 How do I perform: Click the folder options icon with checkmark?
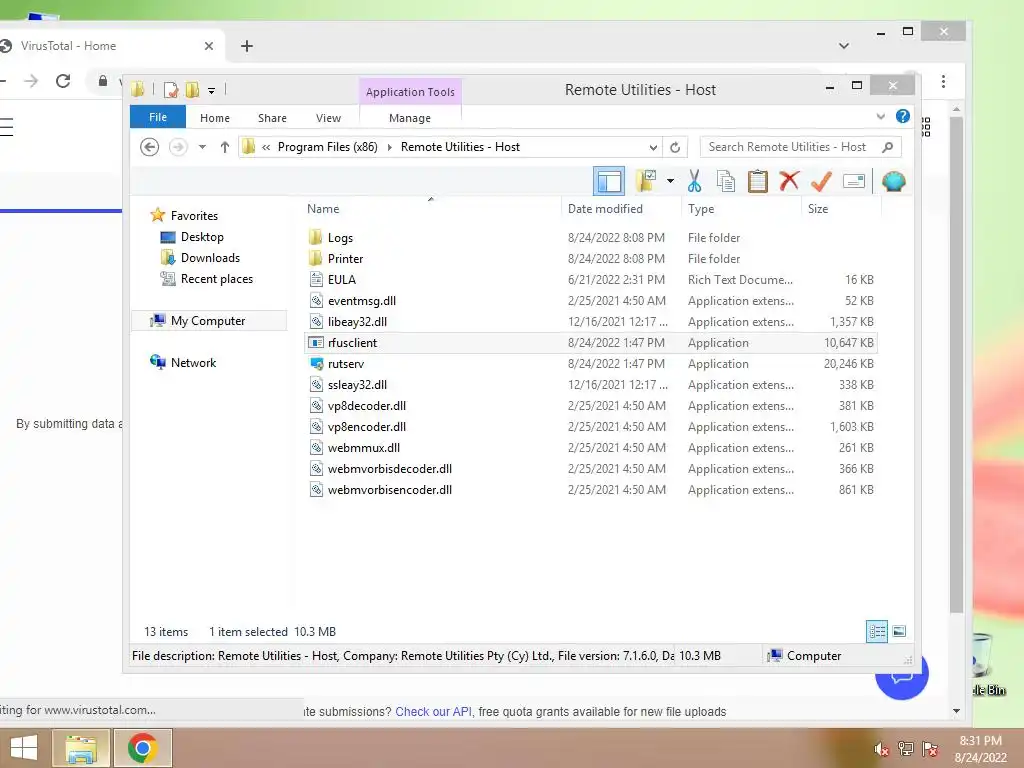[646, 181]
